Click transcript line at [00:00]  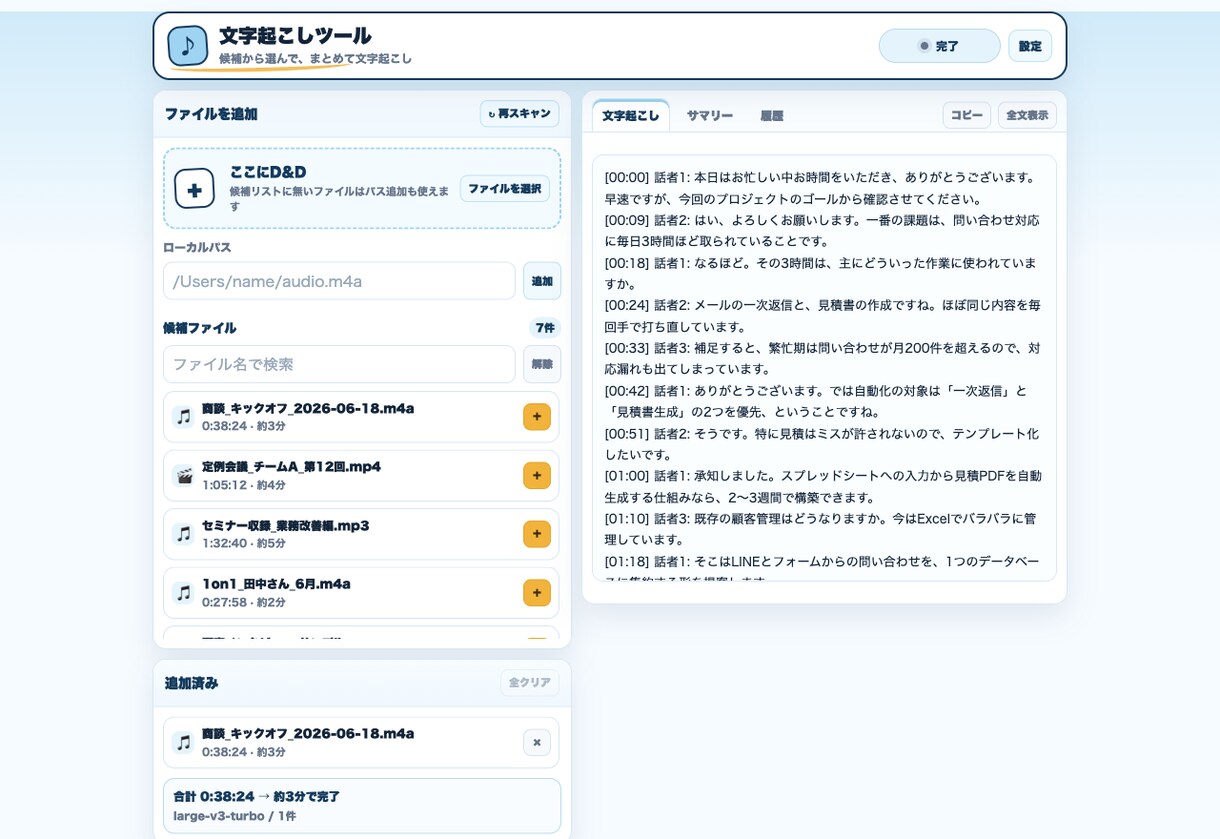coord(822,187)
